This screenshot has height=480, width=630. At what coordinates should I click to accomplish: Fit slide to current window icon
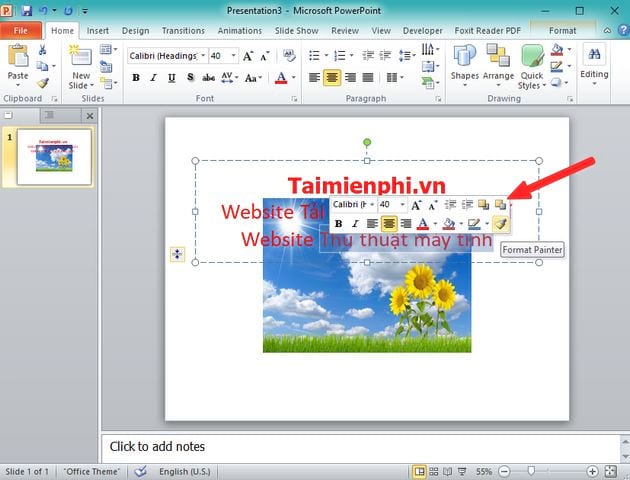pos(610,471)
